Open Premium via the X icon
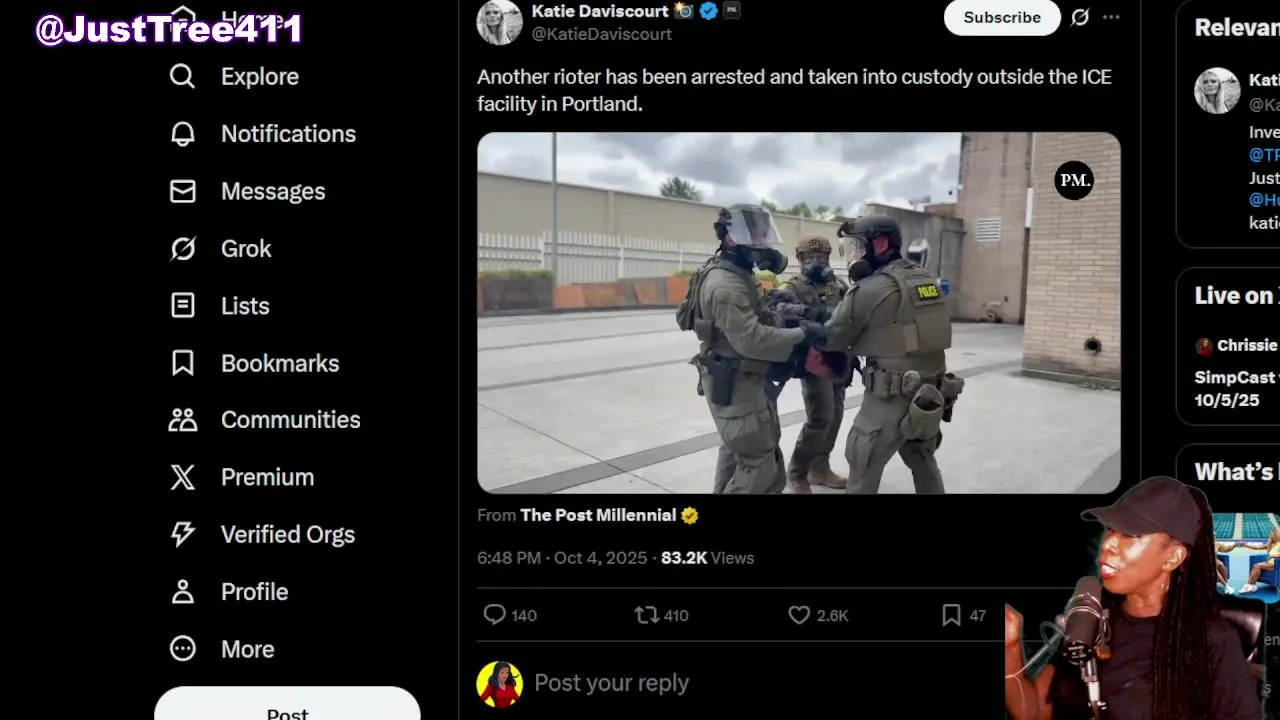The image size is (1280, 720). 182,477
